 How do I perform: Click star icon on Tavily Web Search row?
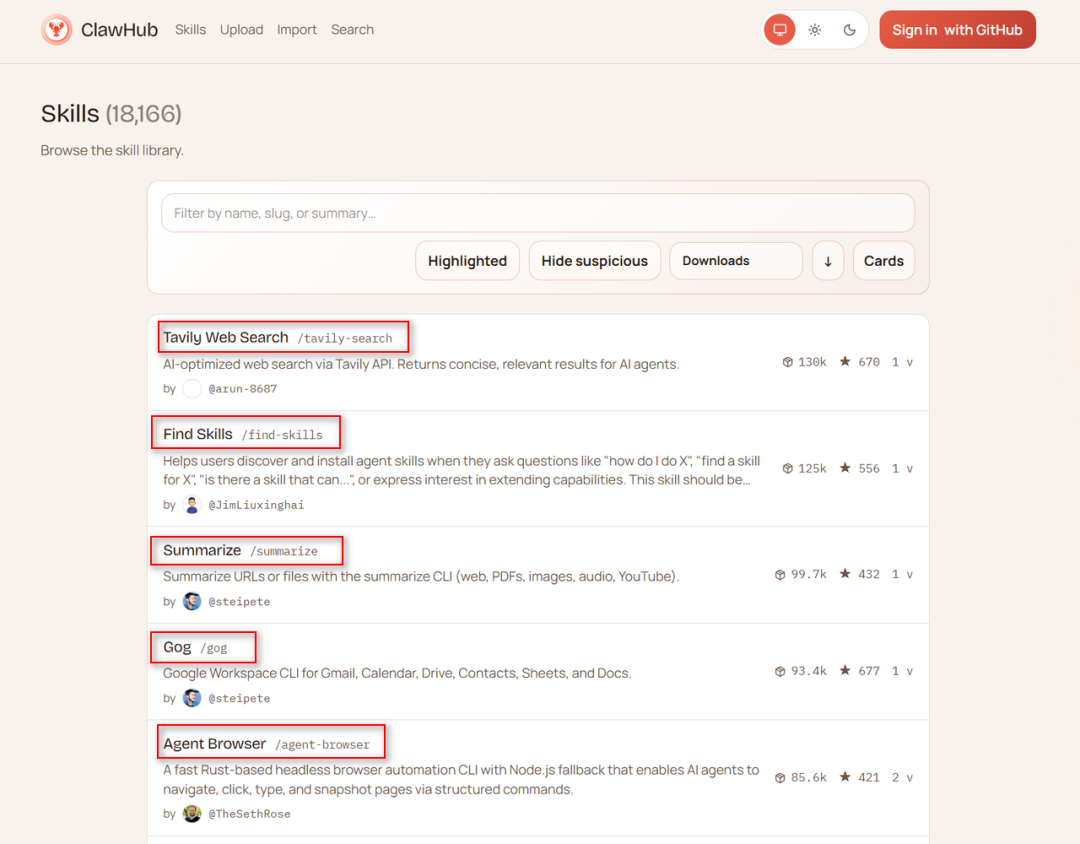pyautogui.click(x=845, y=361)
